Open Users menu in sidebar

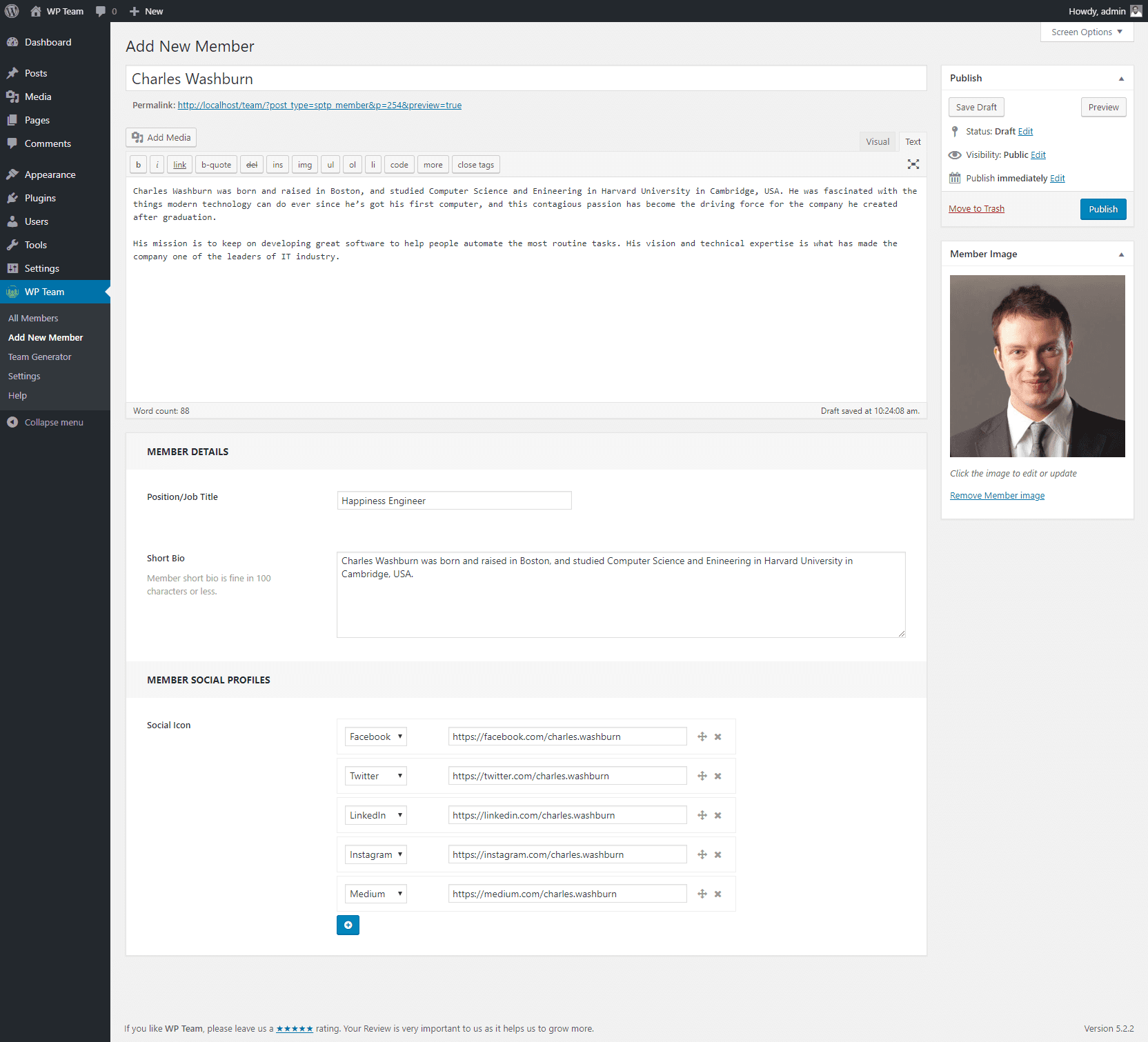[x=55, y=221]
